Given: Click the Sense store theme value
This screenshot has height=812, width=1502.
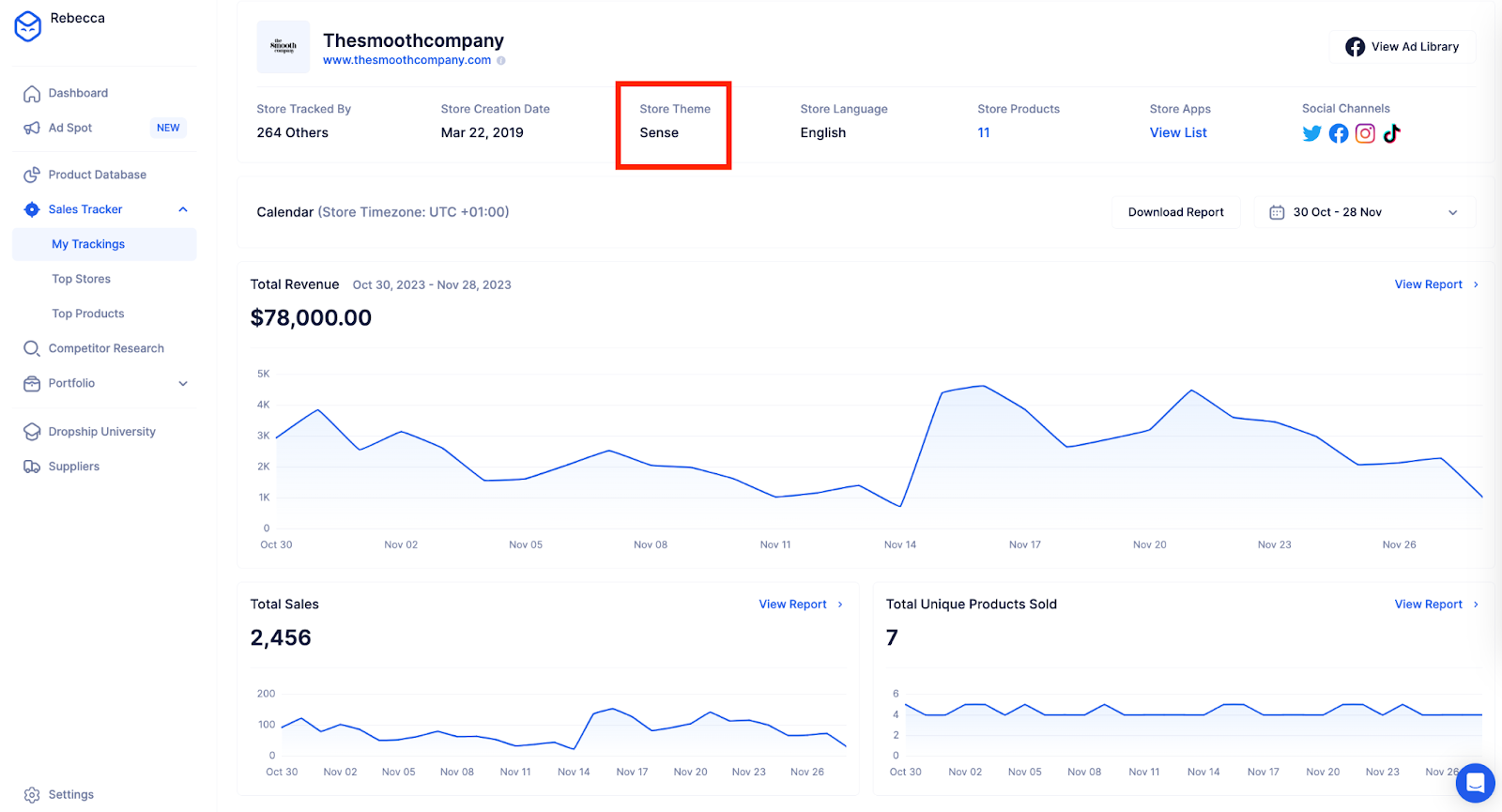Looking at the screenshot, I should click(659, 132).
